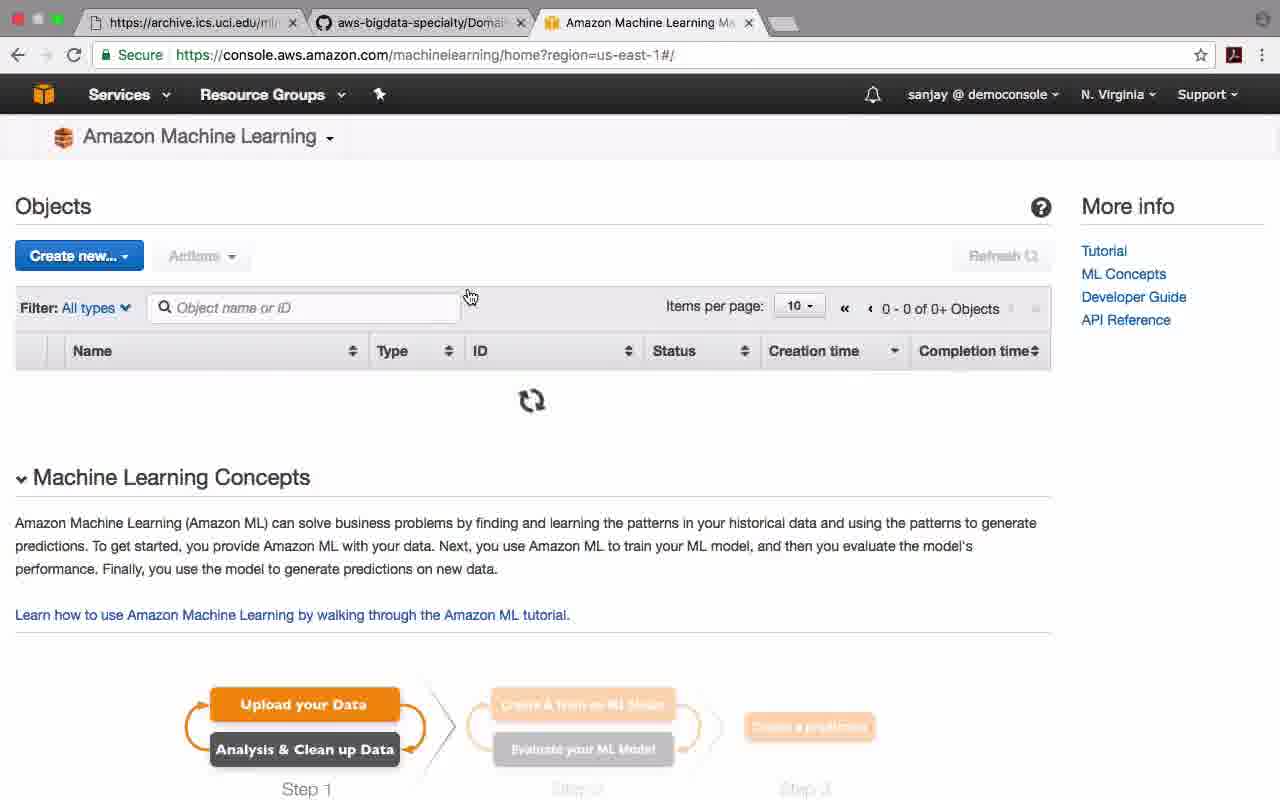Screen dimensions: 1280x800
Task: Click the Object name or ID search field
Action: point(304,308)
